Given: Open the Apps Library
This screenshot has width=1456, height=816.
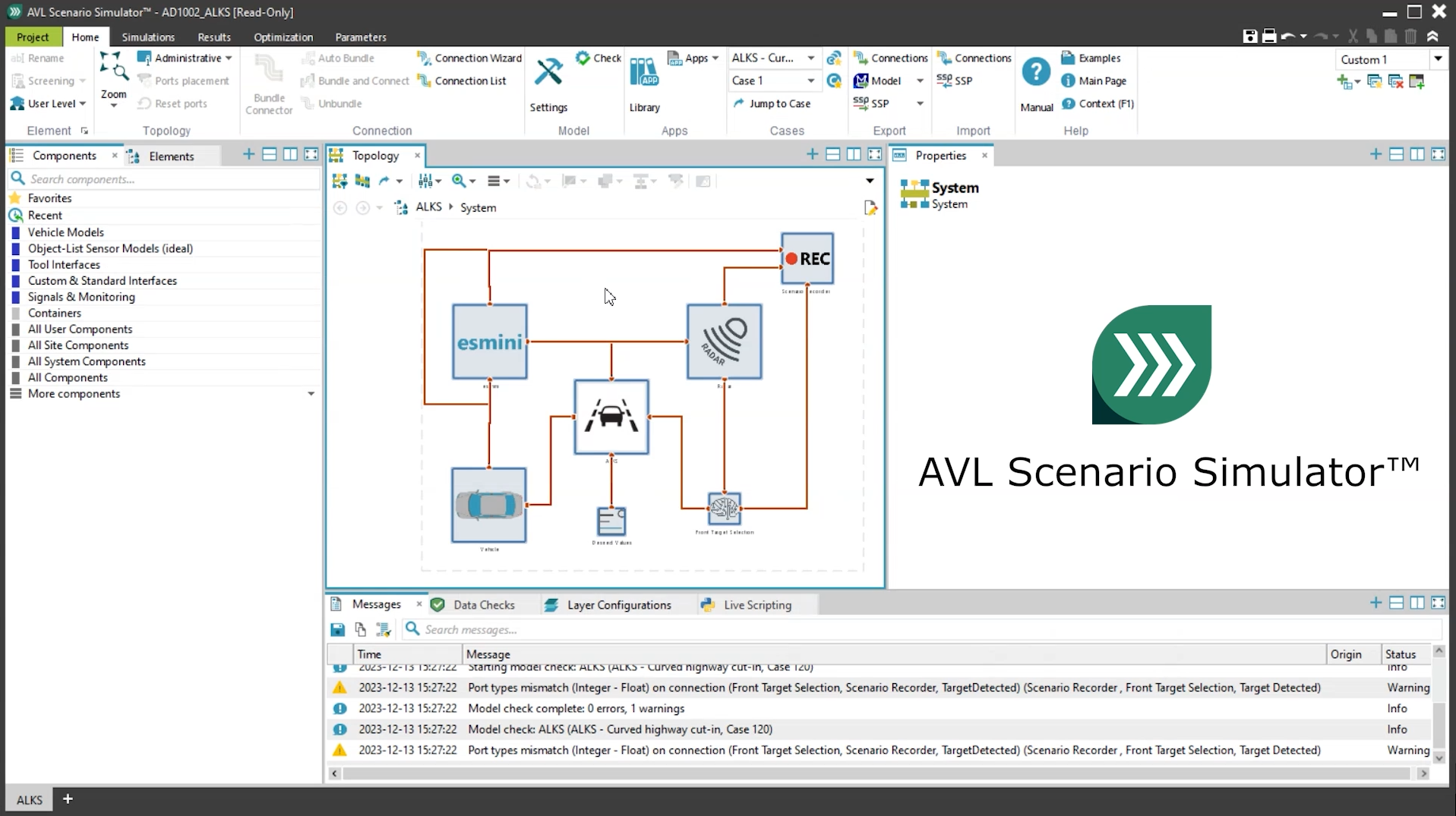Looking at the screenshot, I should (644, 84).
